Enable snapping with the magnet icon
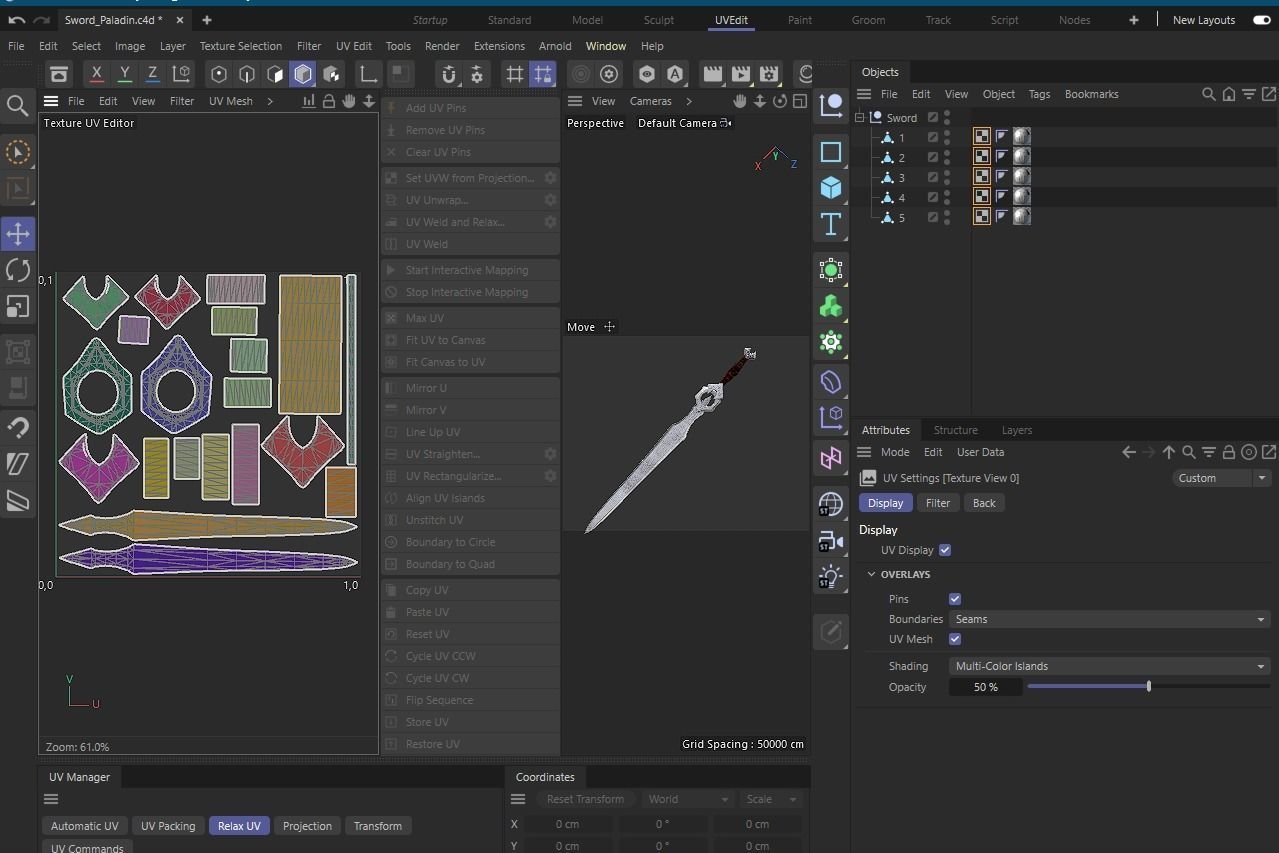 [449, 74]
